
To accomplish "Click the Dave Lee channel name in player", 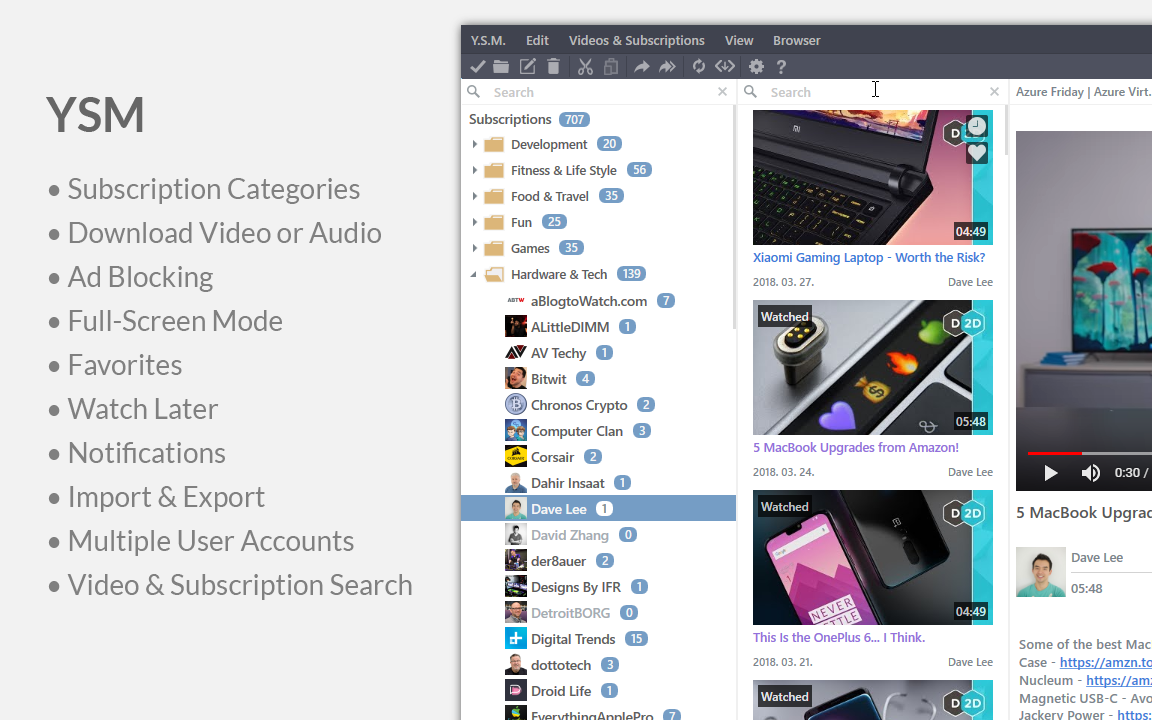I will (x=1097, y=558).
